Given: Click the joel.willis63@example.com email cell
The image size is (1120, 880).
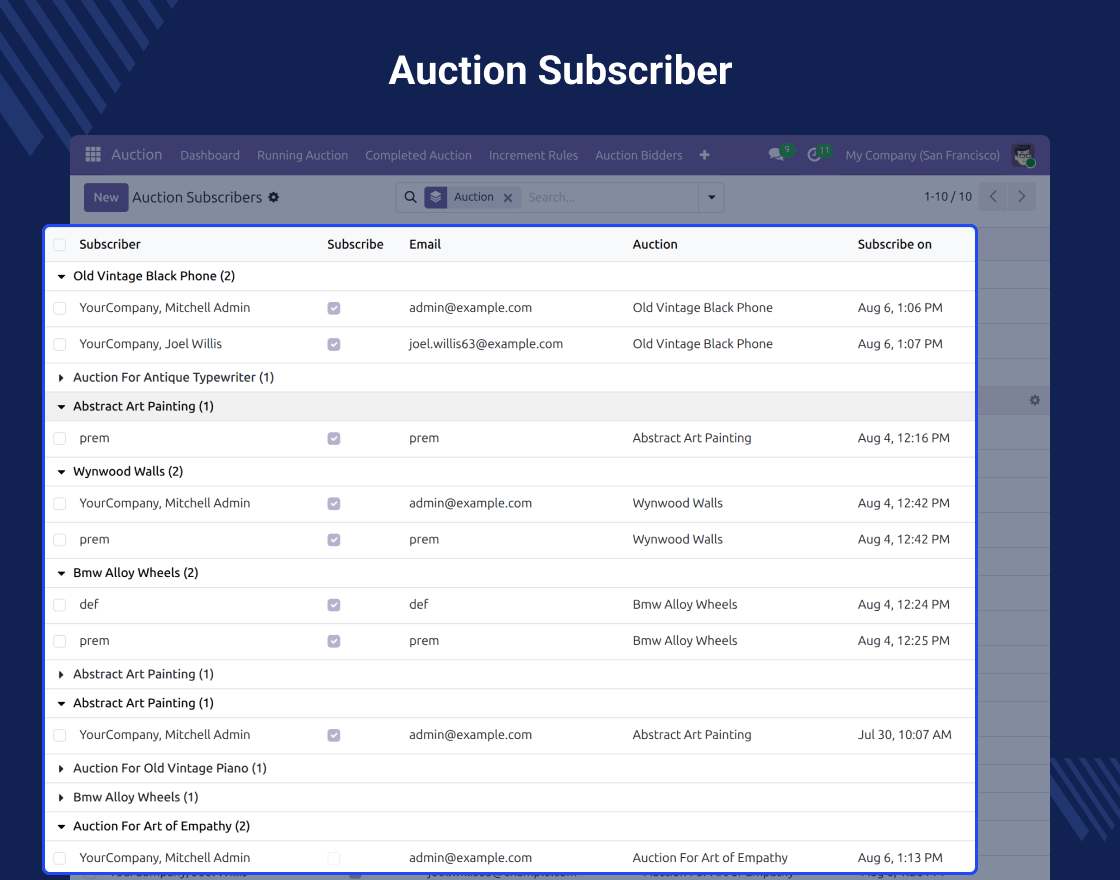Looking at the screenshot, I should [486, 344].
